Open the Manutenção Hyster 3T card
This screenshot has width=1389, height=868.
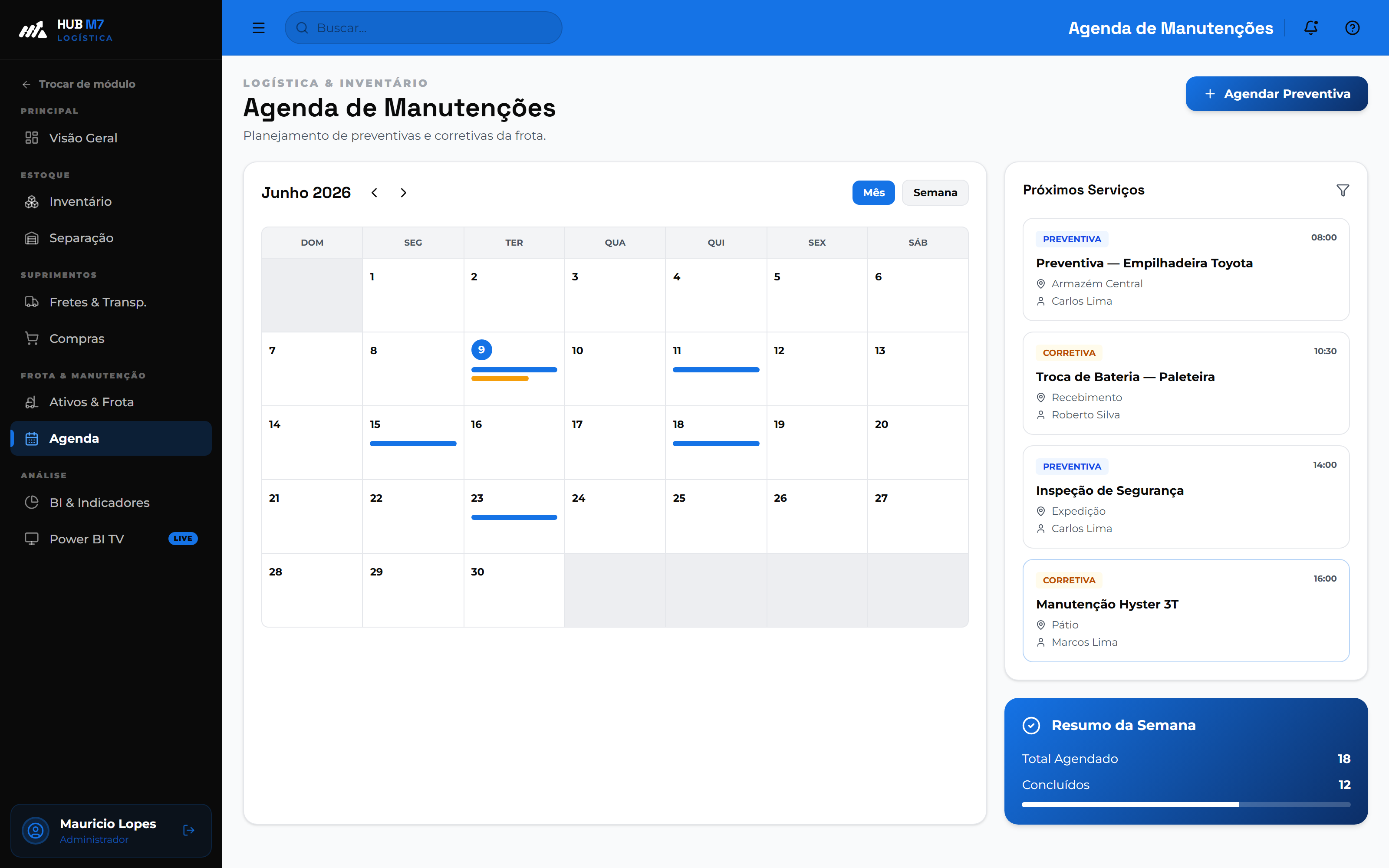click(x=1186, y=610)
